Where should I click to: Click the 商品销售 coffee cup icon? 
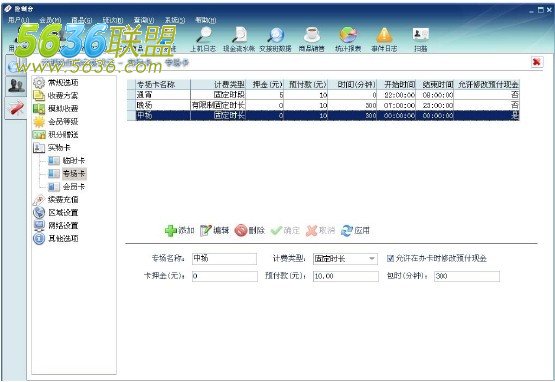pyautogui.click(x=311, y=35)
